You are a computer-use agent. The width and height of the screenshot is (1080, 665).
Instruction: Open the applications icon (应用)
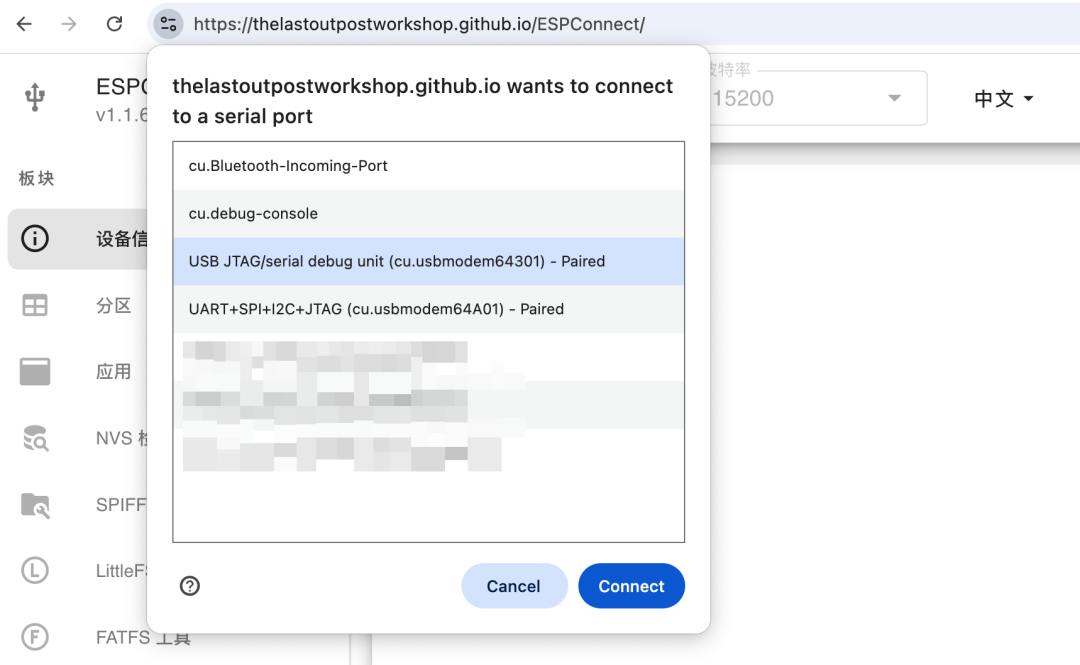pyautogui.click(x=34, y=371)
